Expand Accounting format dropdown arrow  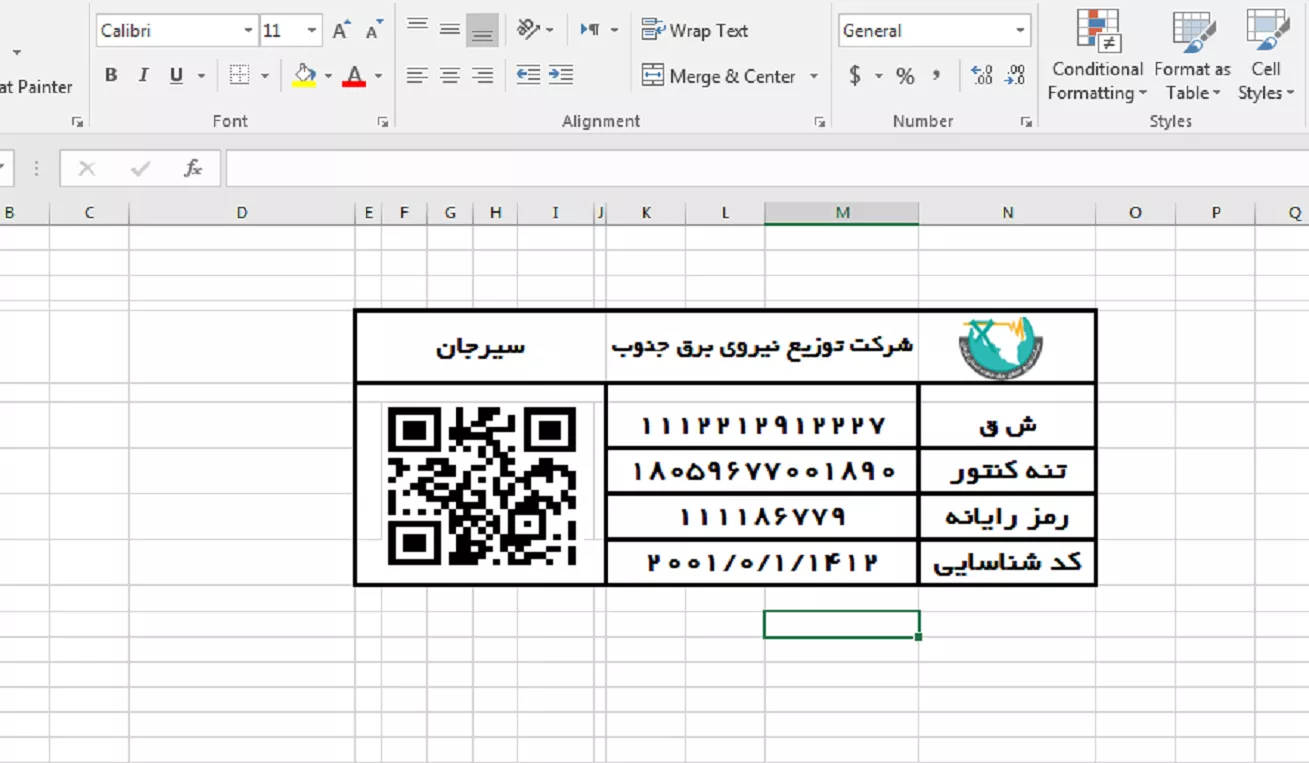pos(879,76)
